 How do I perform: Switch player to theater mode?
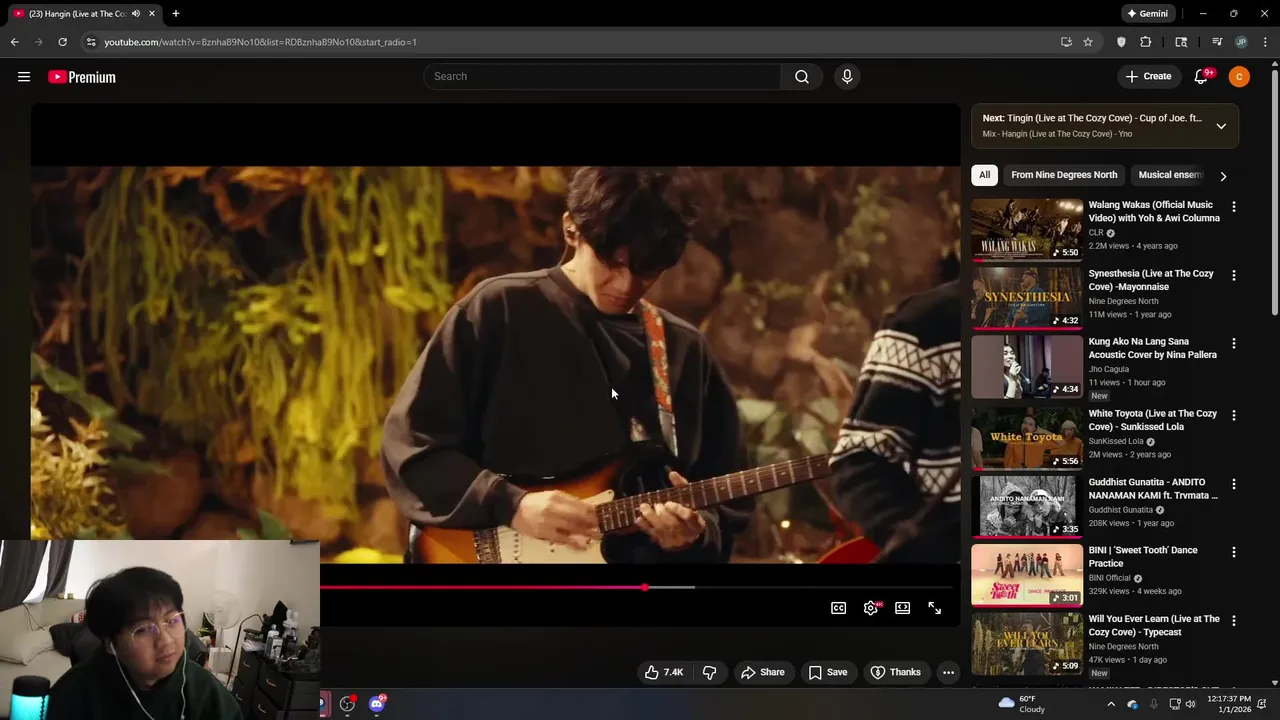[x=903, y=608]
